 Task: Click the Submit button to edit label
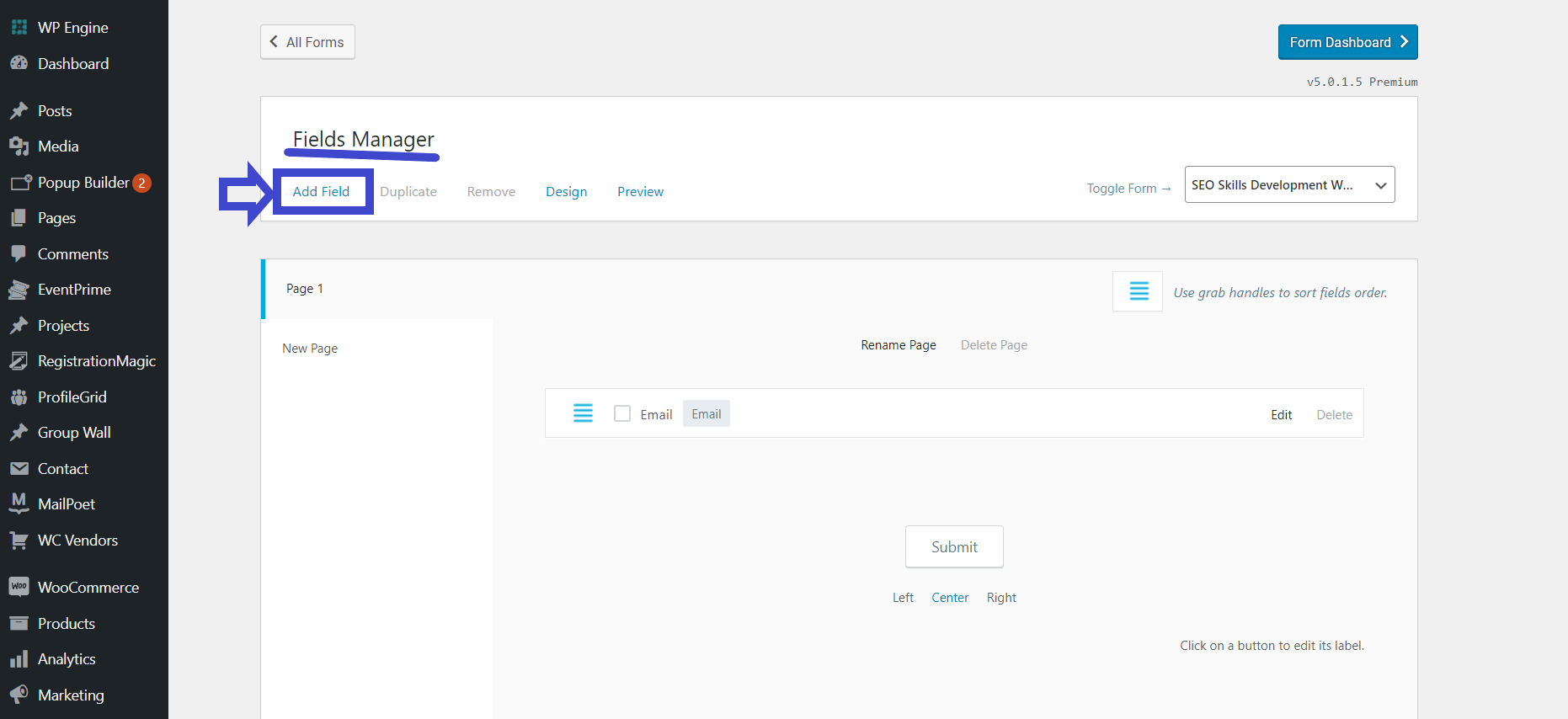click(954, 547)
